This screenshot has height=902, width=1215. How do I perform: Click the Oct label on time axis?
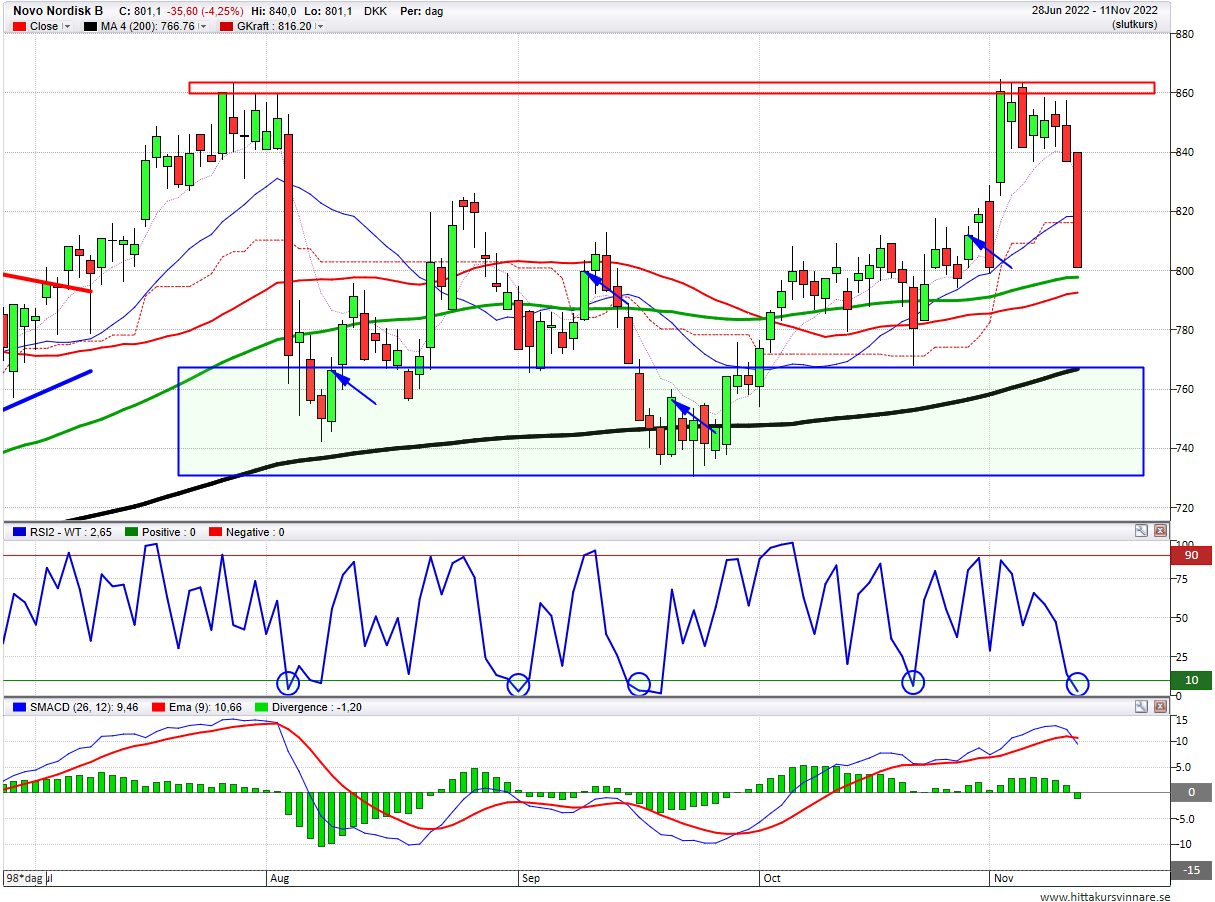[x=771, y=878]
